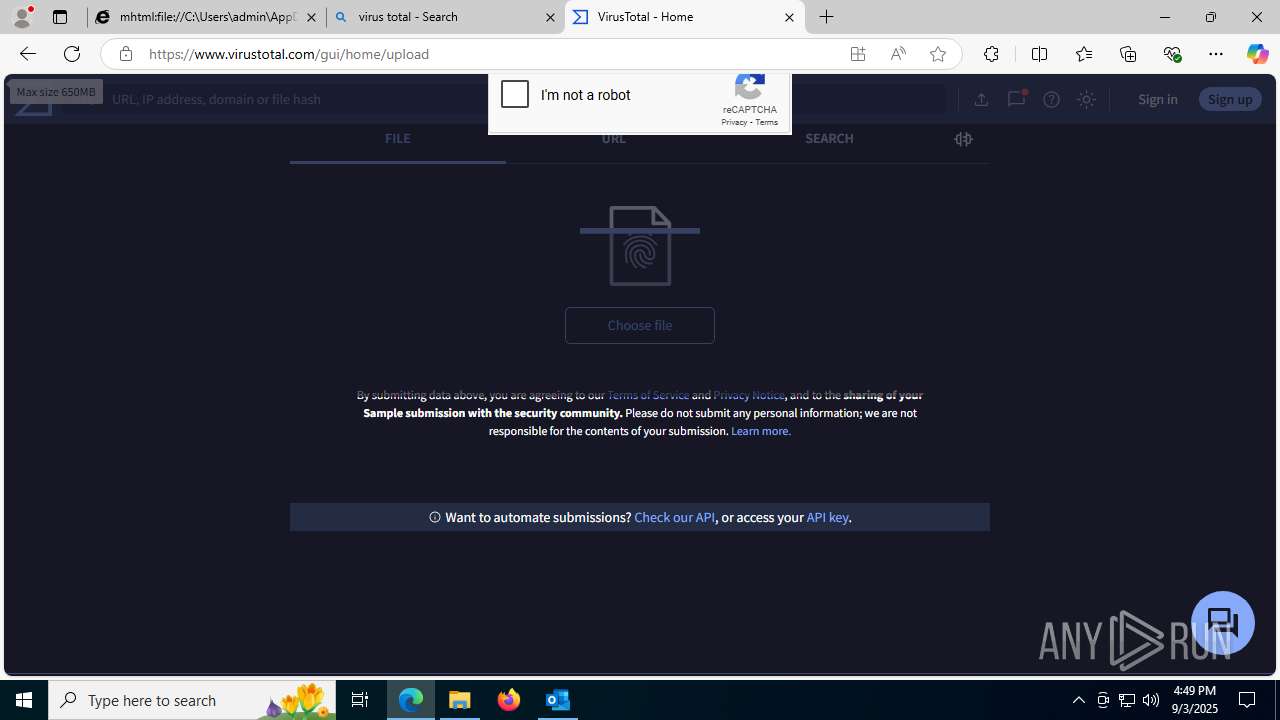Click the Sign in link

point(1157,99)
